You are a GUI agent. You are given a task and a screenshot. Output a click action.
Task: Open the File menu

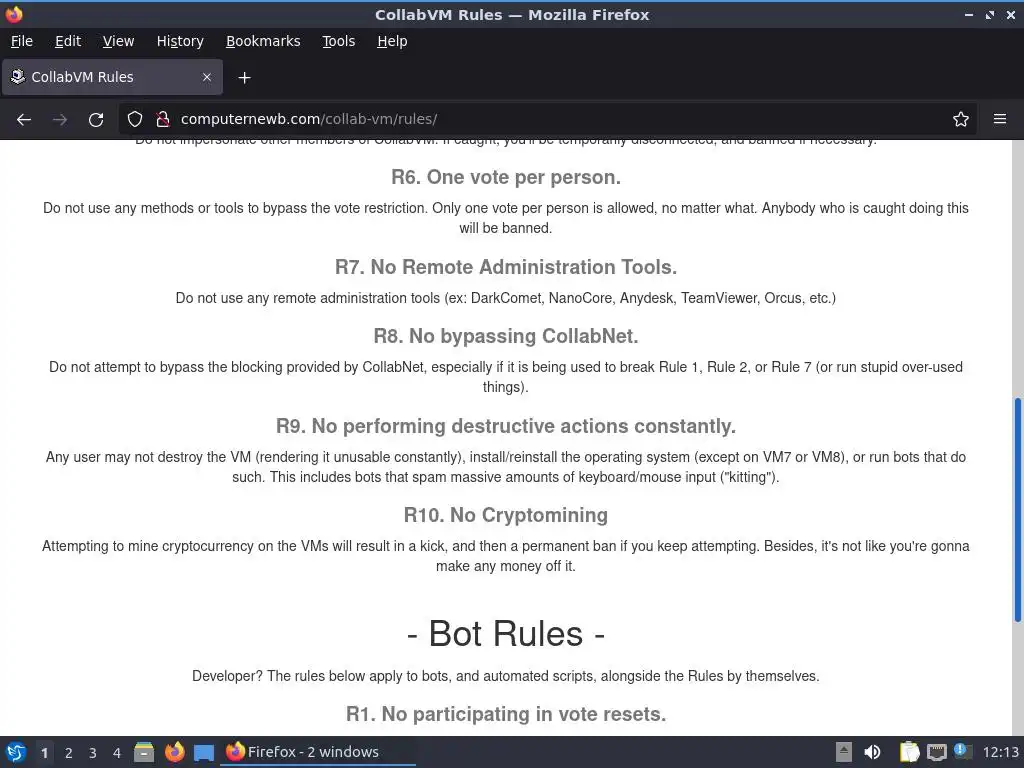tap(22, 41)
